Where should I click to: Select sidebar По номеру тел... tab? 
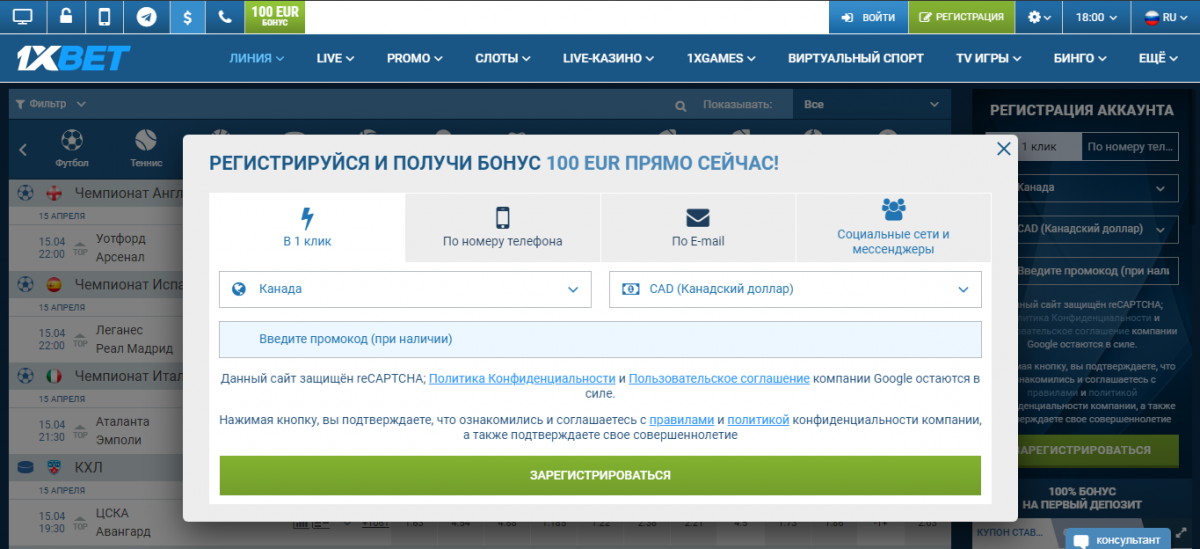coord(1130,147)
